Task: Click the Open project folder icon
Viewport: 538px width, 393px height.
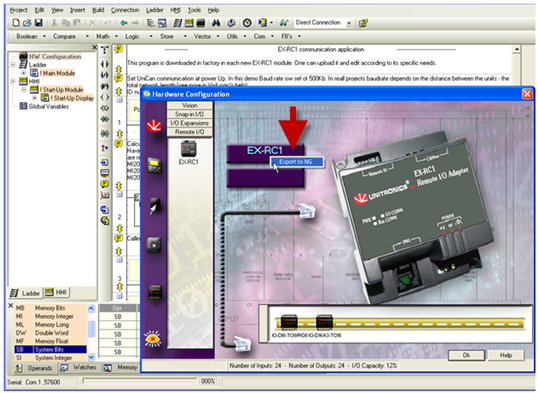Action: click(x=27, y=23)
